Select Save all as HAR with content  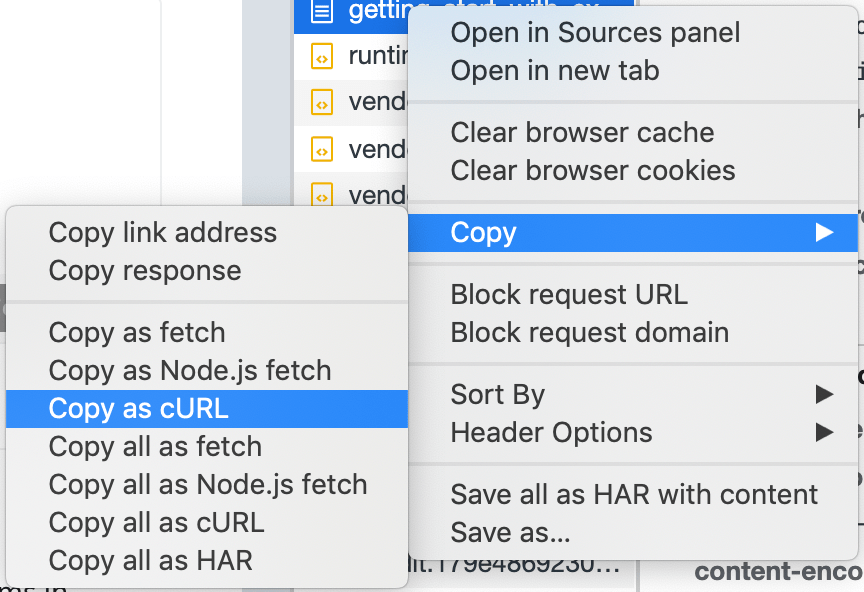tap(633, 494)
